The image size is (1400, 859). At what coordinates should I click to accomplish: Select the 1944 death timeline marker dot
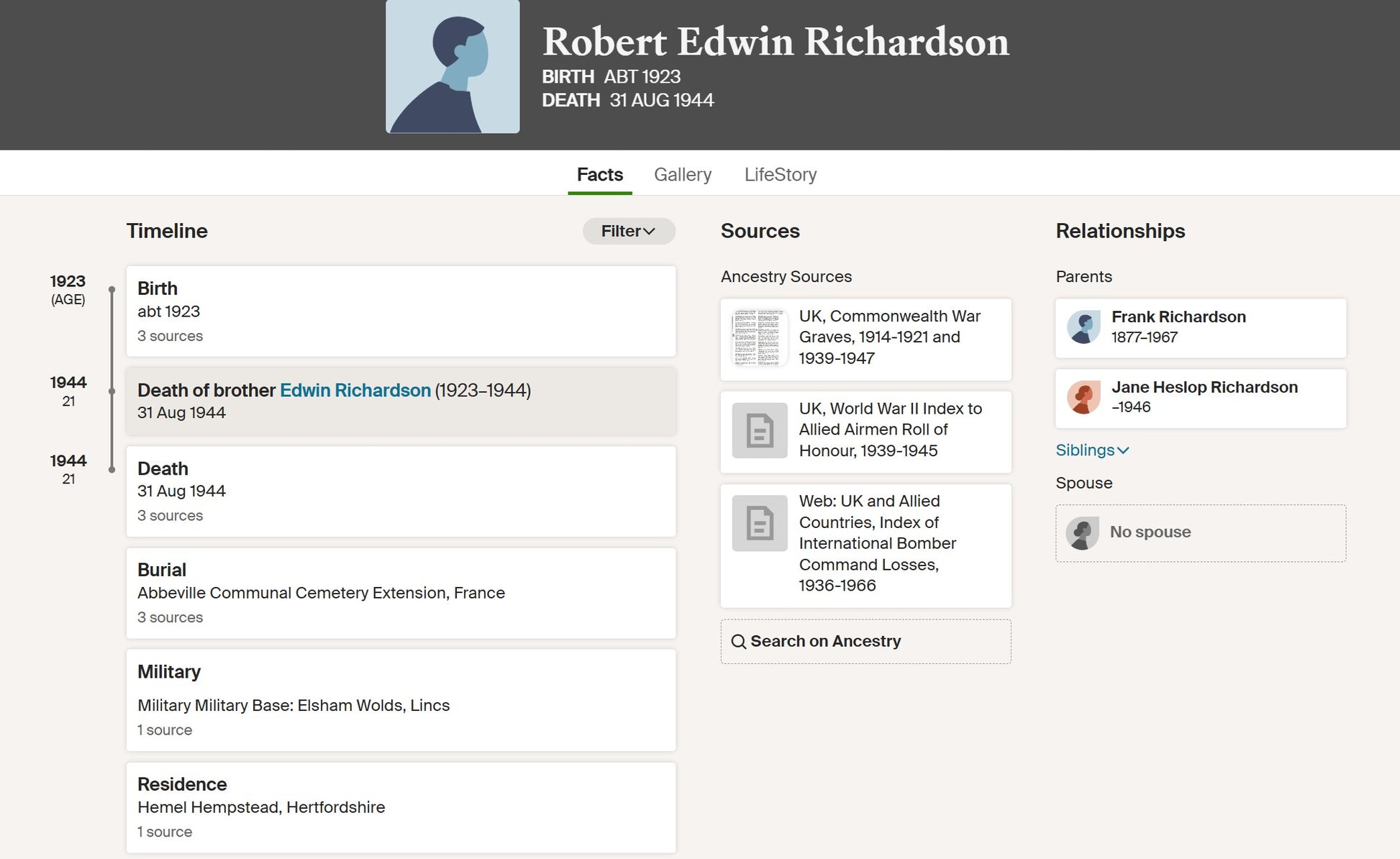[112, 470]
